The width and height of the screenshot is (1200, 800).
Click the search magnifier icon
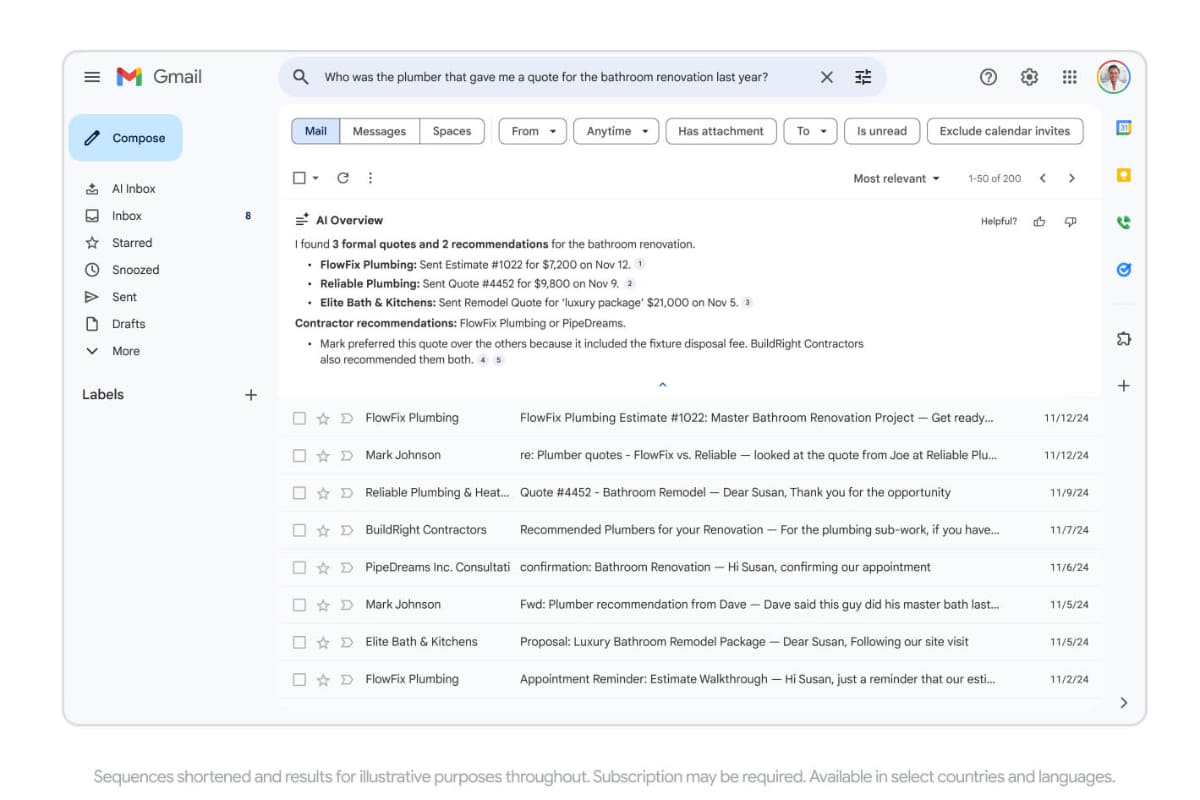coord(300,77)
